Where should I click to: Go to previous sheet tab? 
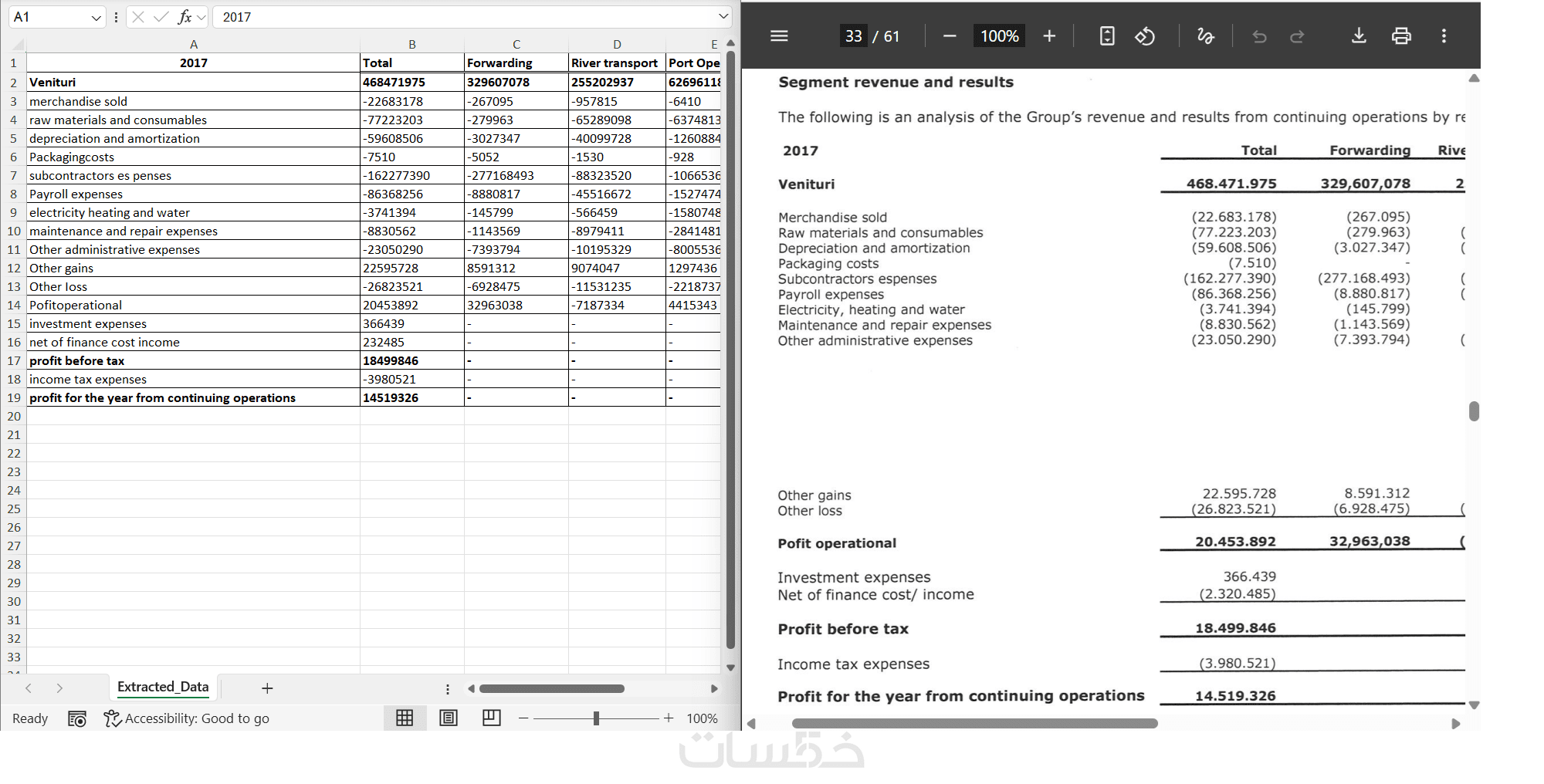coord(29,688)
